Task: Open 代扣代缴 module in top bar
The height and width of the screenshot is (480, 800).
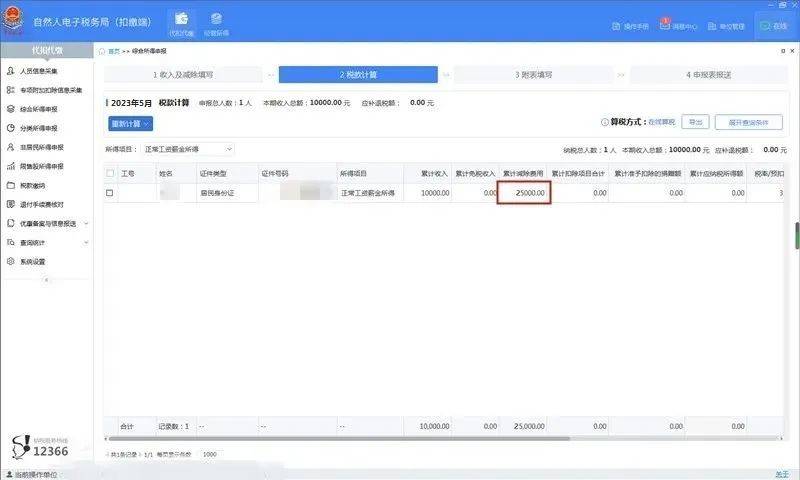Action: tap(181, 23)
